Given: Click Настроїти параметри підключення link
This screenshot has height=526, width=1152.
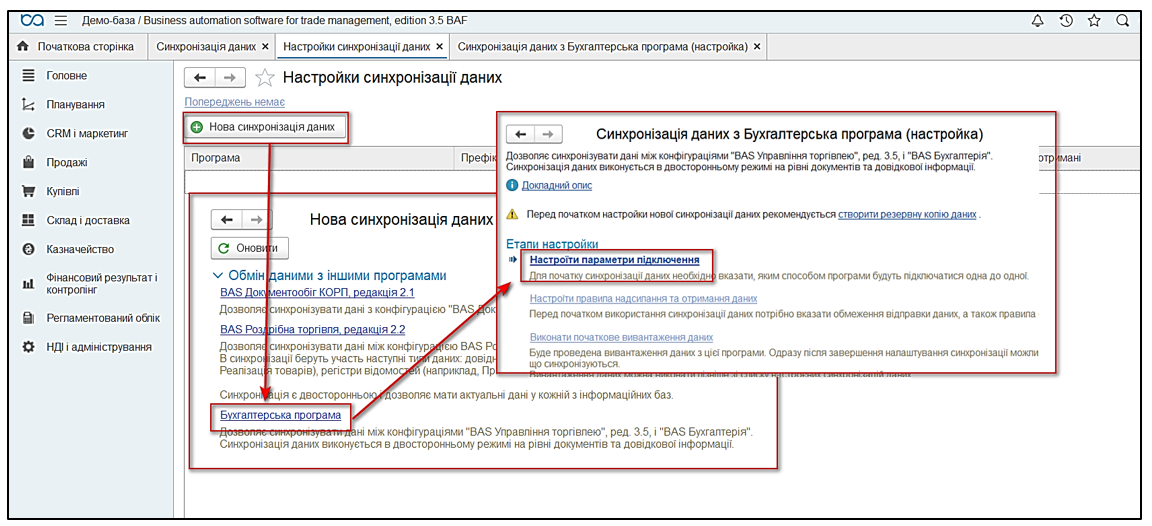Looking at the screenshot, I should coord(614,259).
